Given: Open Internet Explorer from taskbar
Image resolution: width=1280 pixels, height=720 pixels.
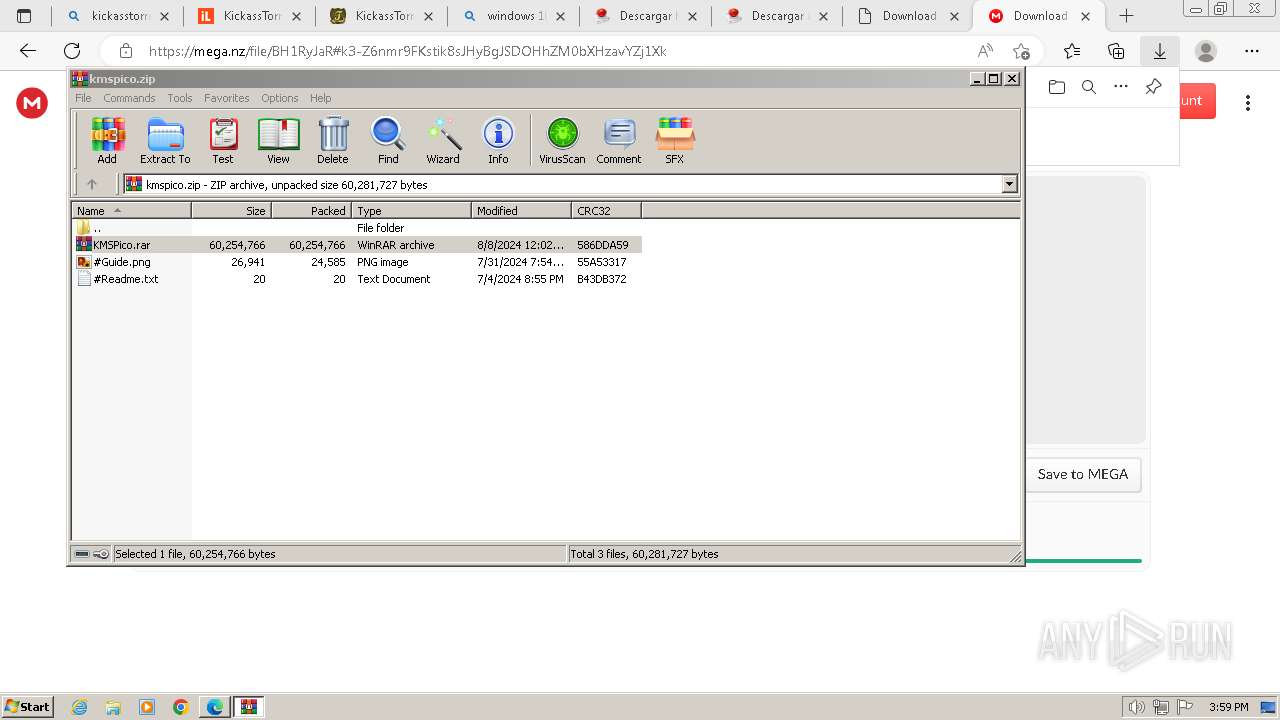Looking at the screenshot, I should (x=80, y=707).
